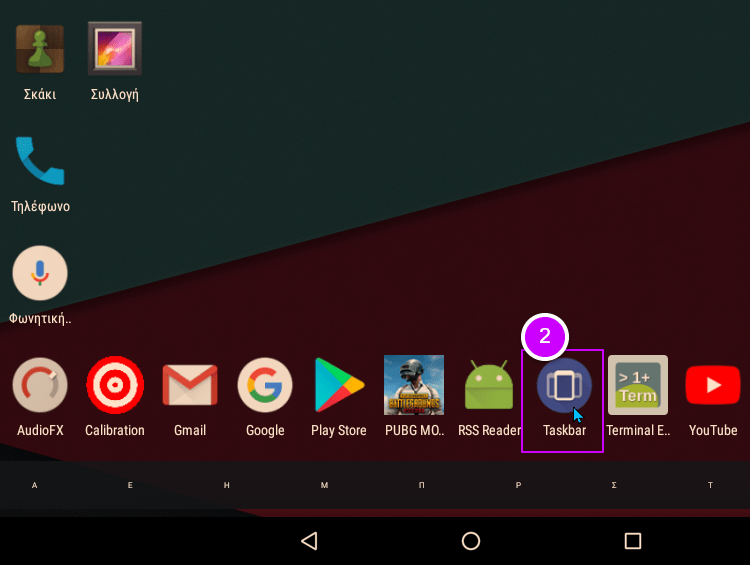Screen dimensions: 750x565
Task: Jump to letter Π in index
Action: point(421,485)
